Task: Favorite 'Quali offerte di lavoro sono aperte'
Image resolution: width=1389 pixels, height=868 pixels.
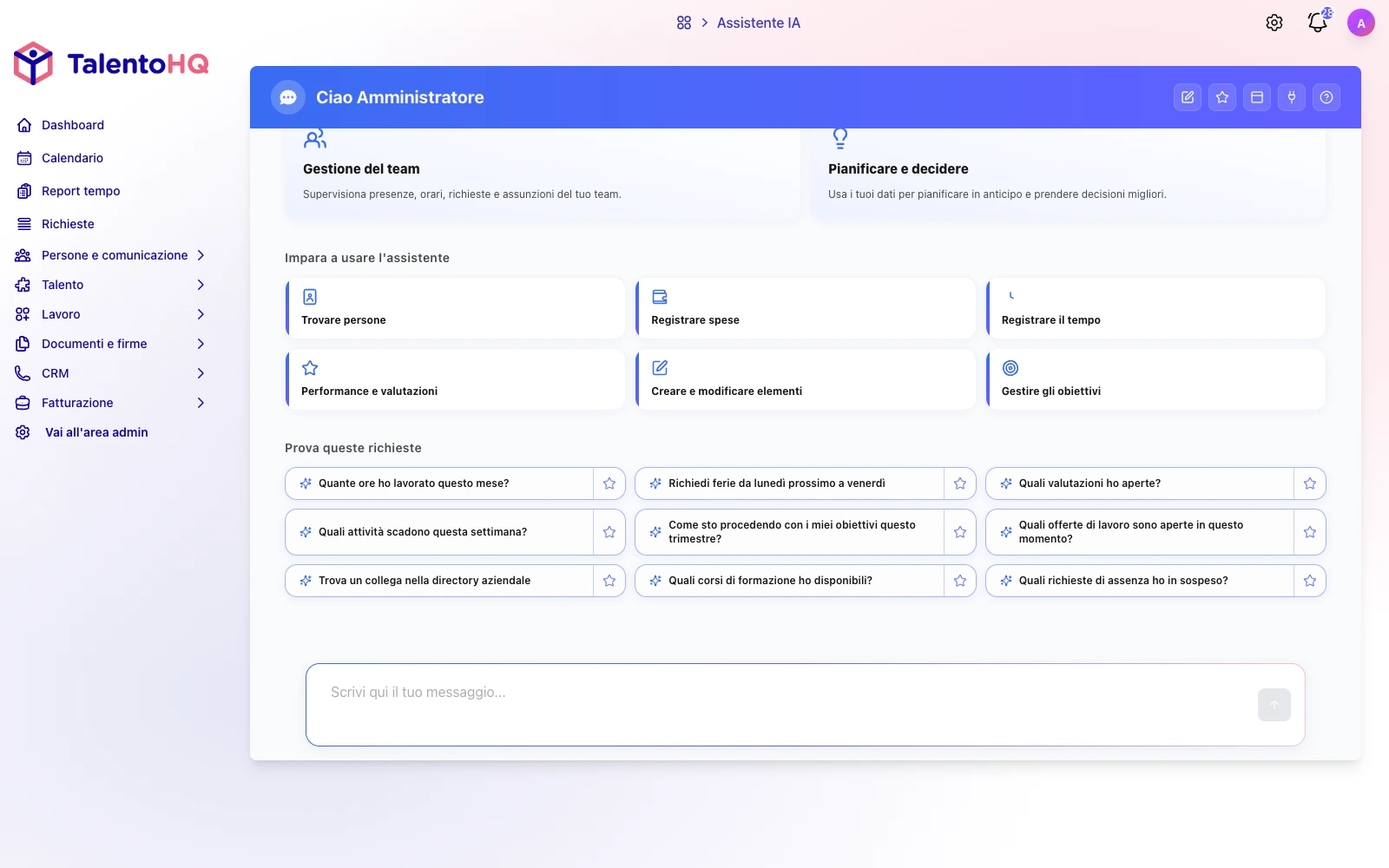Action: click(1310, 532)
